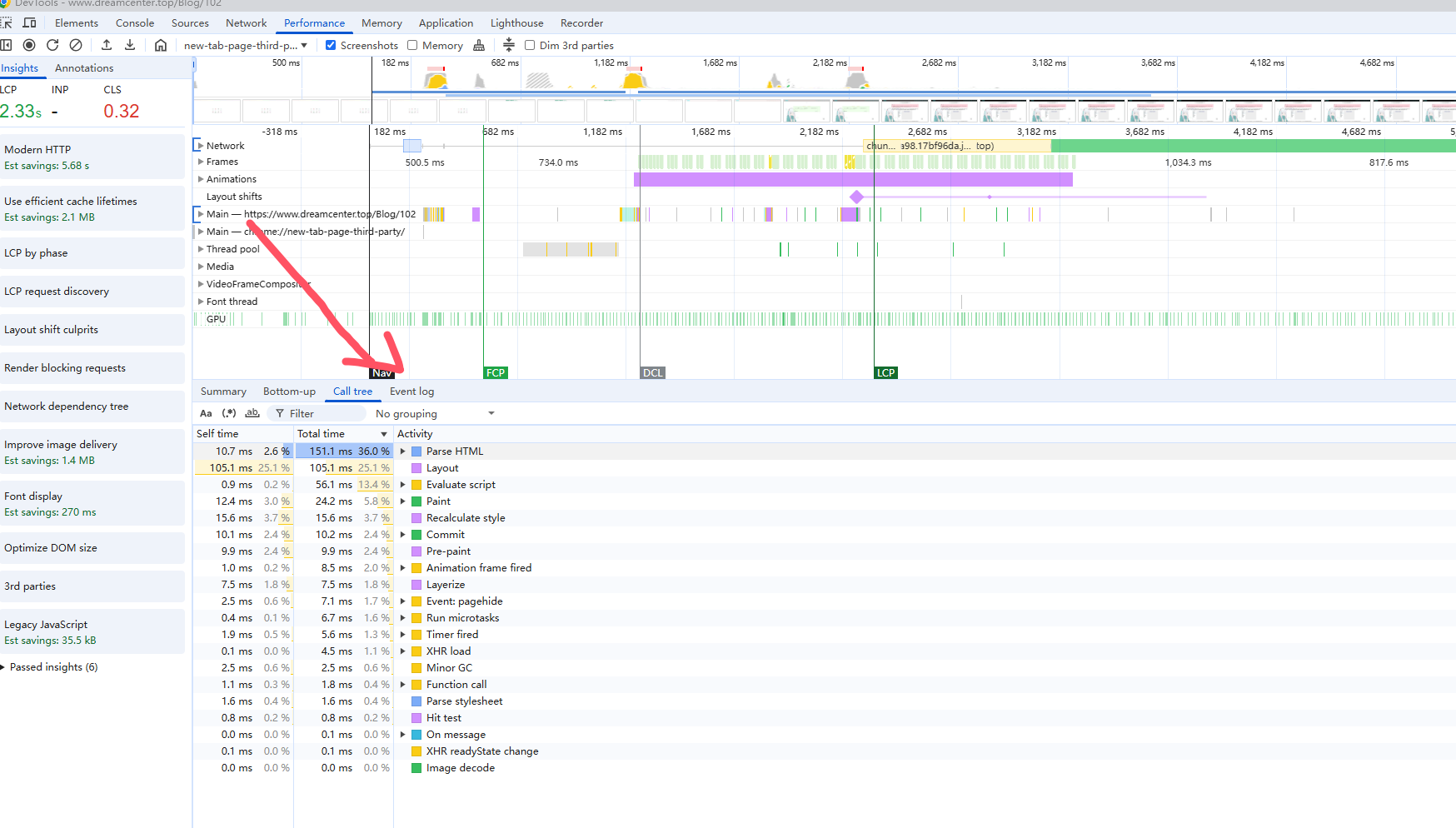Toggle the match case Aa filter
Screen dimensions: 1456x828
point(206,413)
